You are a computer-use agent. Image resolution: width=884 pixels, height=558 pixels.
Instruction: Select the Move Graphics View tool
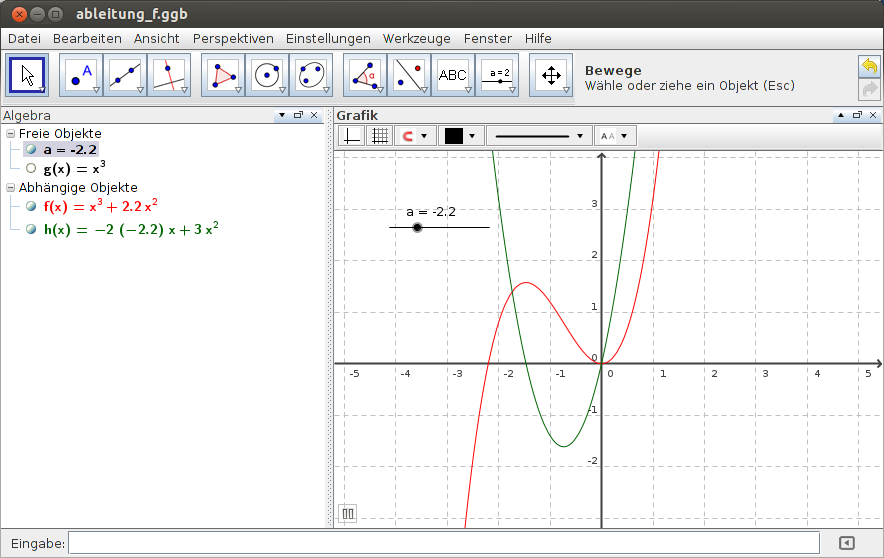click(551, 75)
